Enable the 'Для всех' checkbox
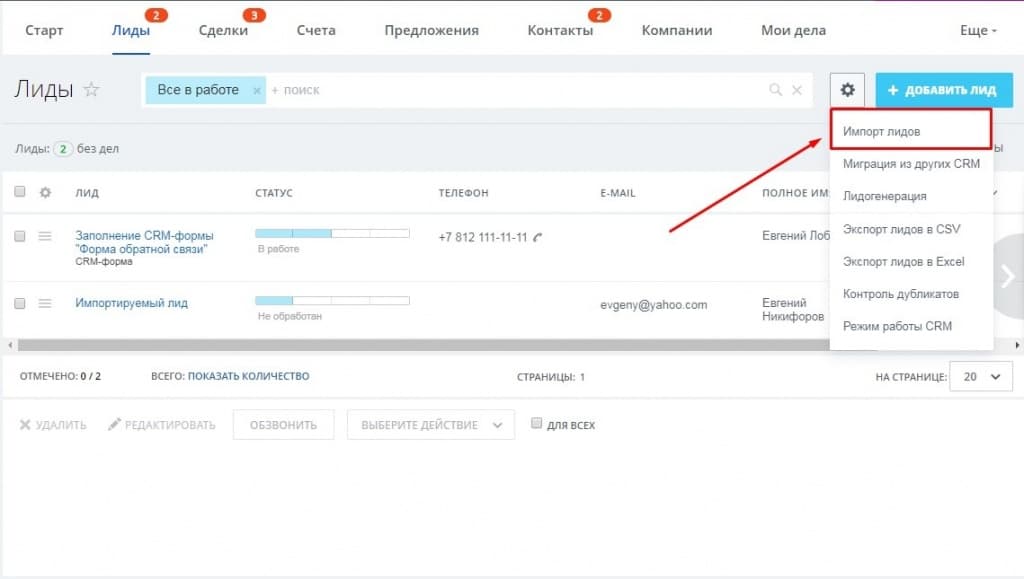This screenshot has height=579, width=1024. coord(537,425)
